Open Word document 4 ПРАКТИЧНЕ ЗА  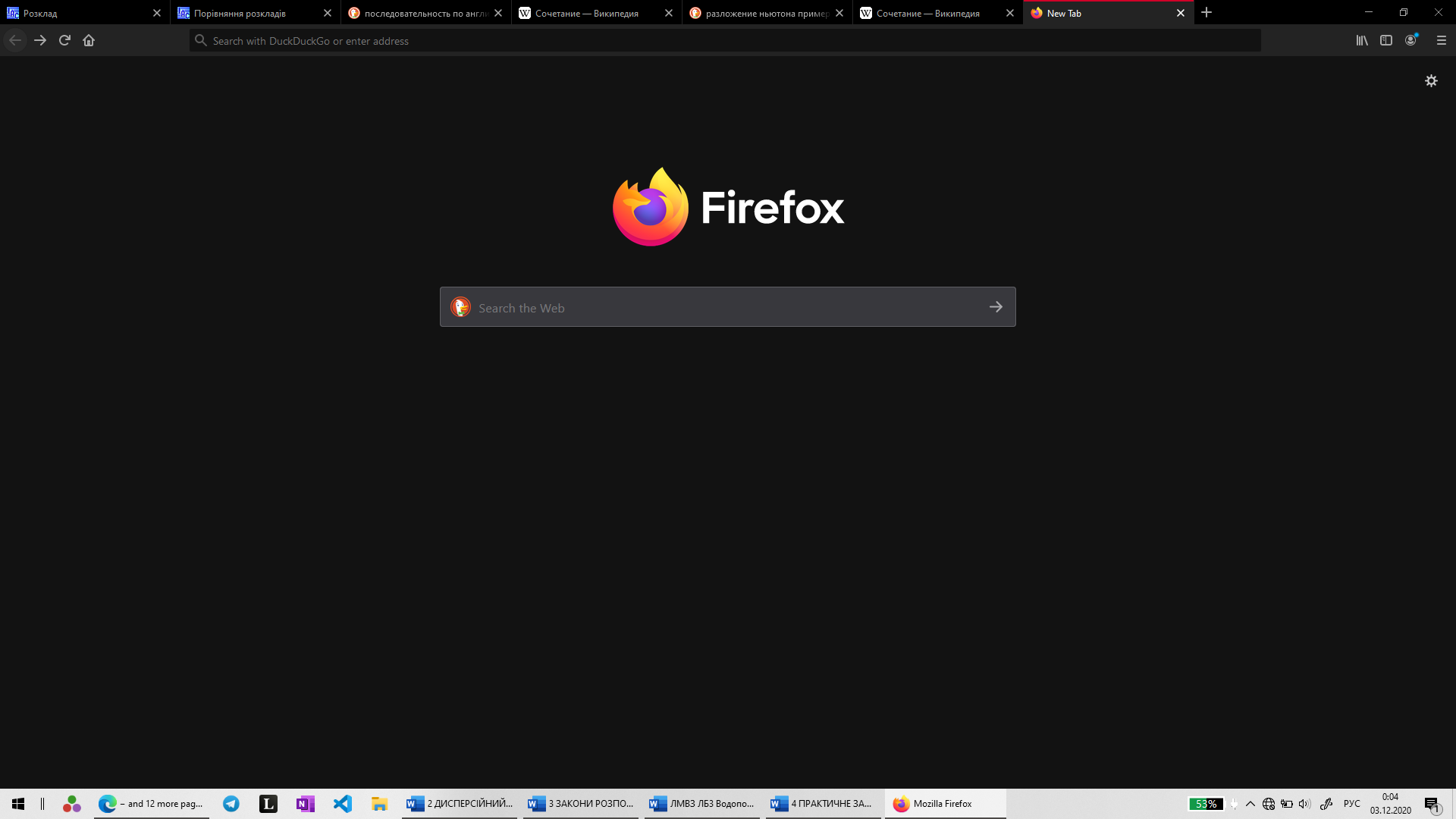824,804
